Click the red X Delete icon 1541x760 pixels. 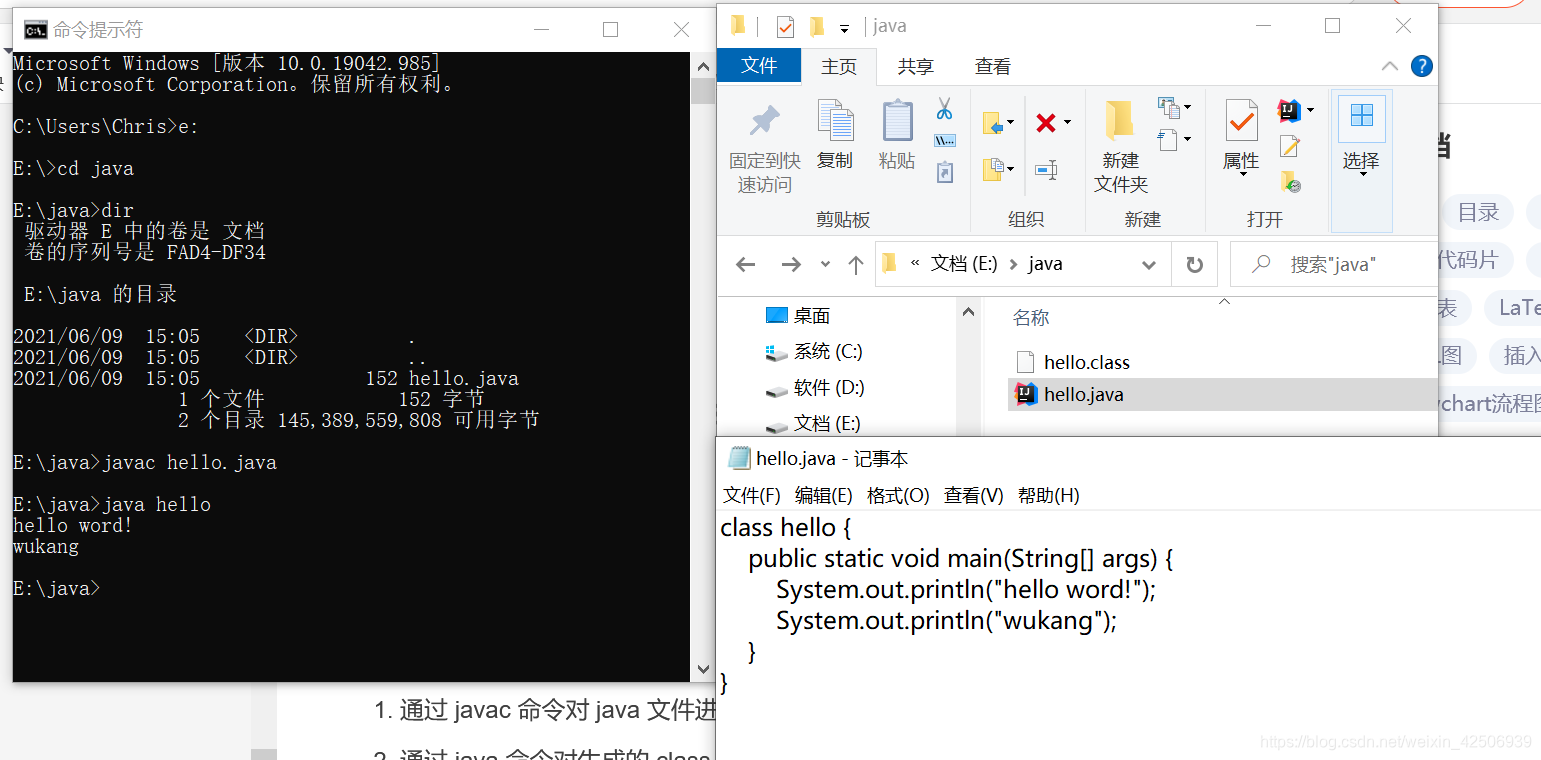tap(1046, 123)
